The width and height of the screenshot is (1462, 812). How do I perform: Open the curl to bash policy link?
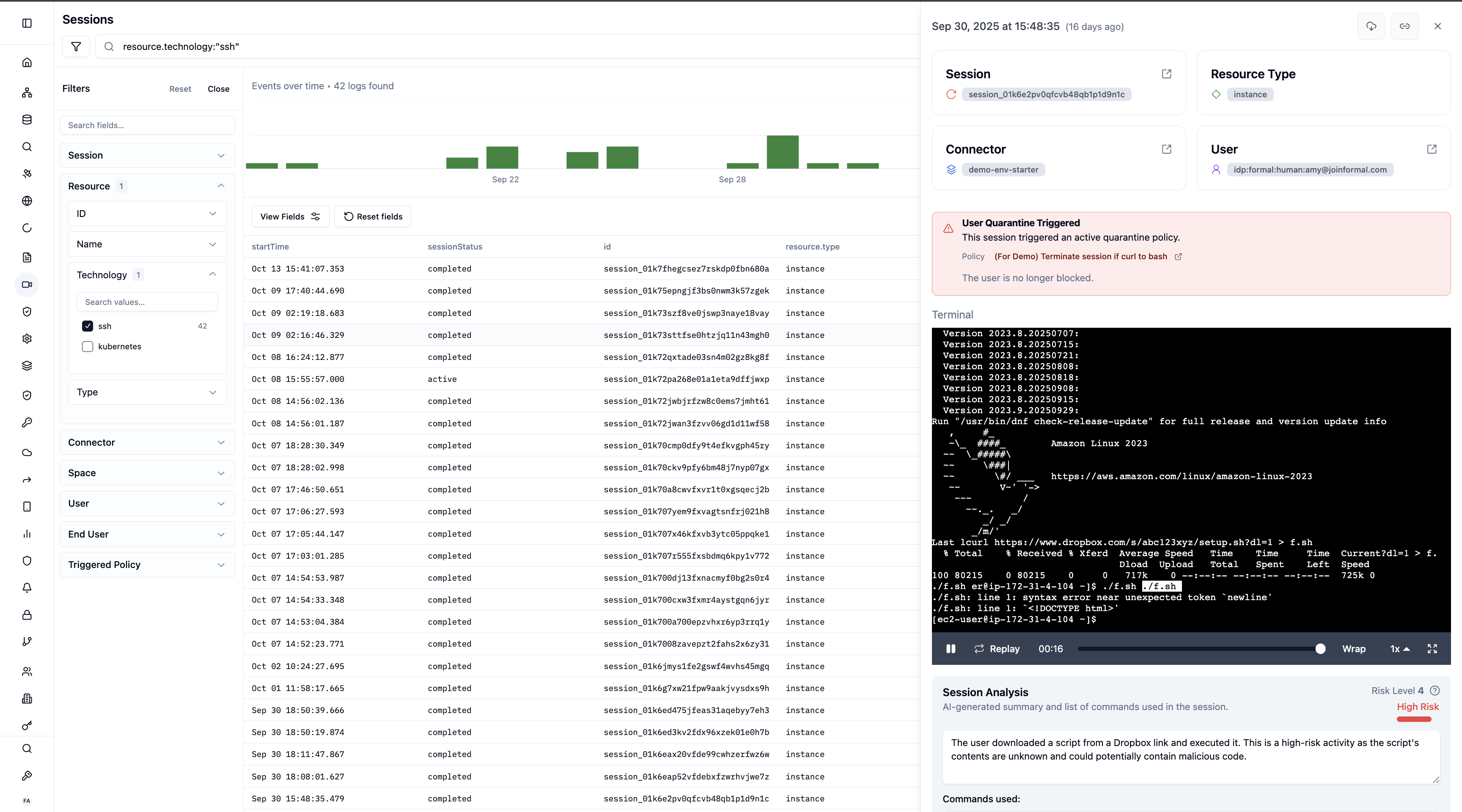pyautogui.click(x=1080, y=256)
